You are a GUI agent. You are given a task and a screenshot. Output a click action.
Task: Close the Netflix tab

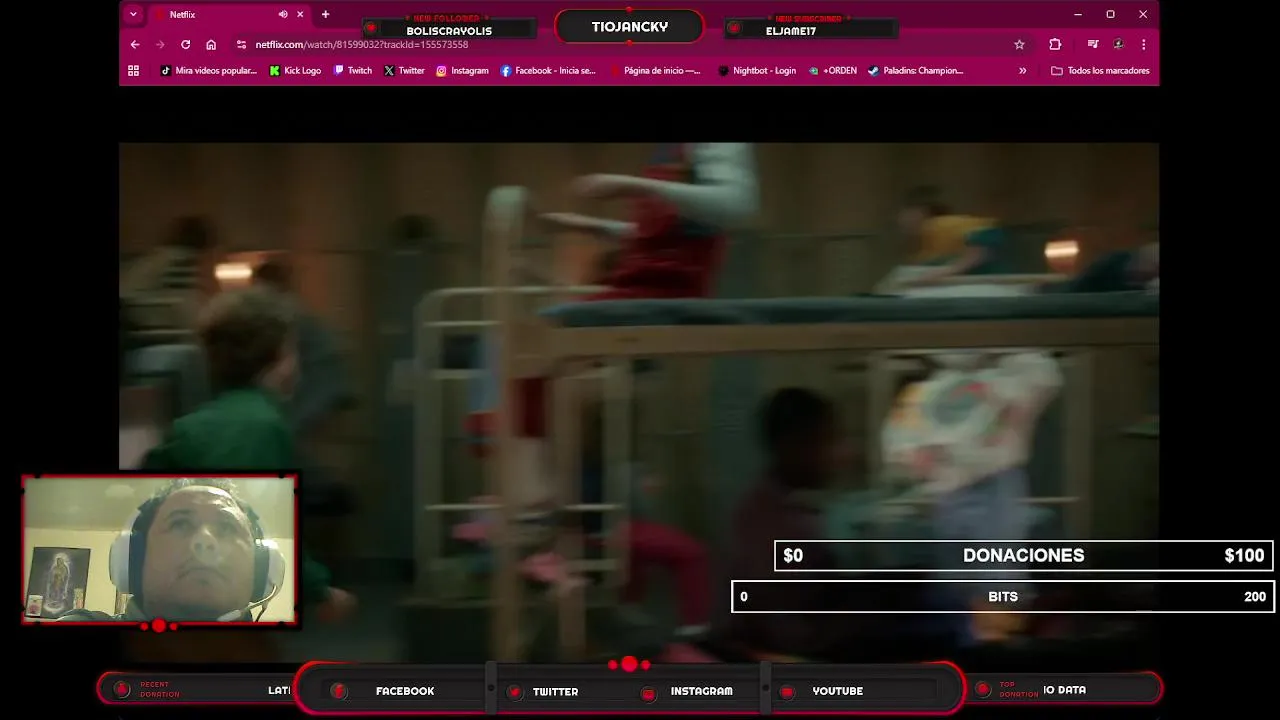point(300,14)
